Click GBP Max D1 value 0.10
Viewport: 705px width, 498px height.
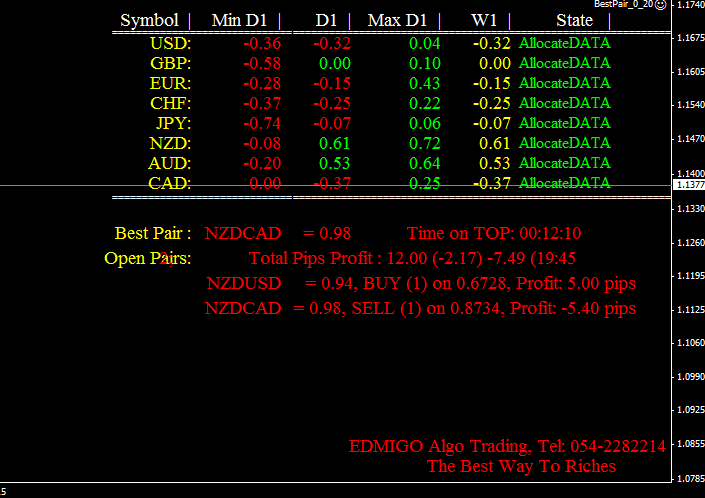[425, 63]
